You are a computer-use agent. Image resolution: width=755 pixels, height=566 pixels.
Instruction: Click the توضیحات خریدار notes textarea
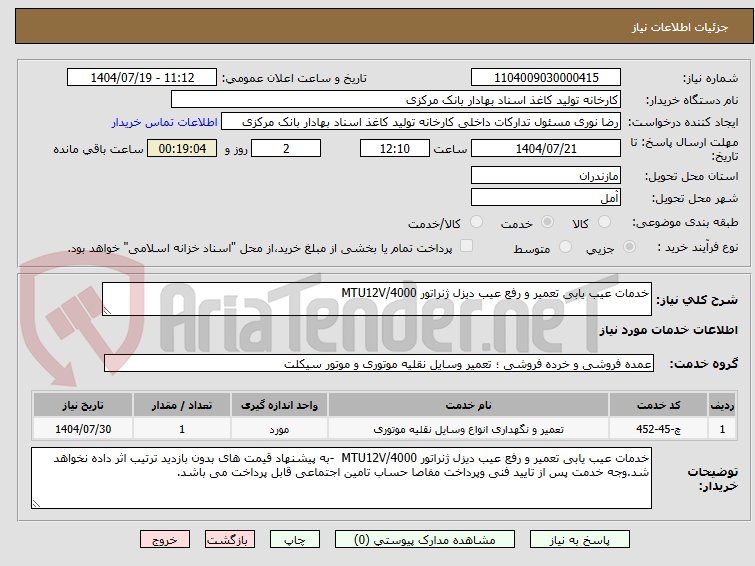point(341,478)
